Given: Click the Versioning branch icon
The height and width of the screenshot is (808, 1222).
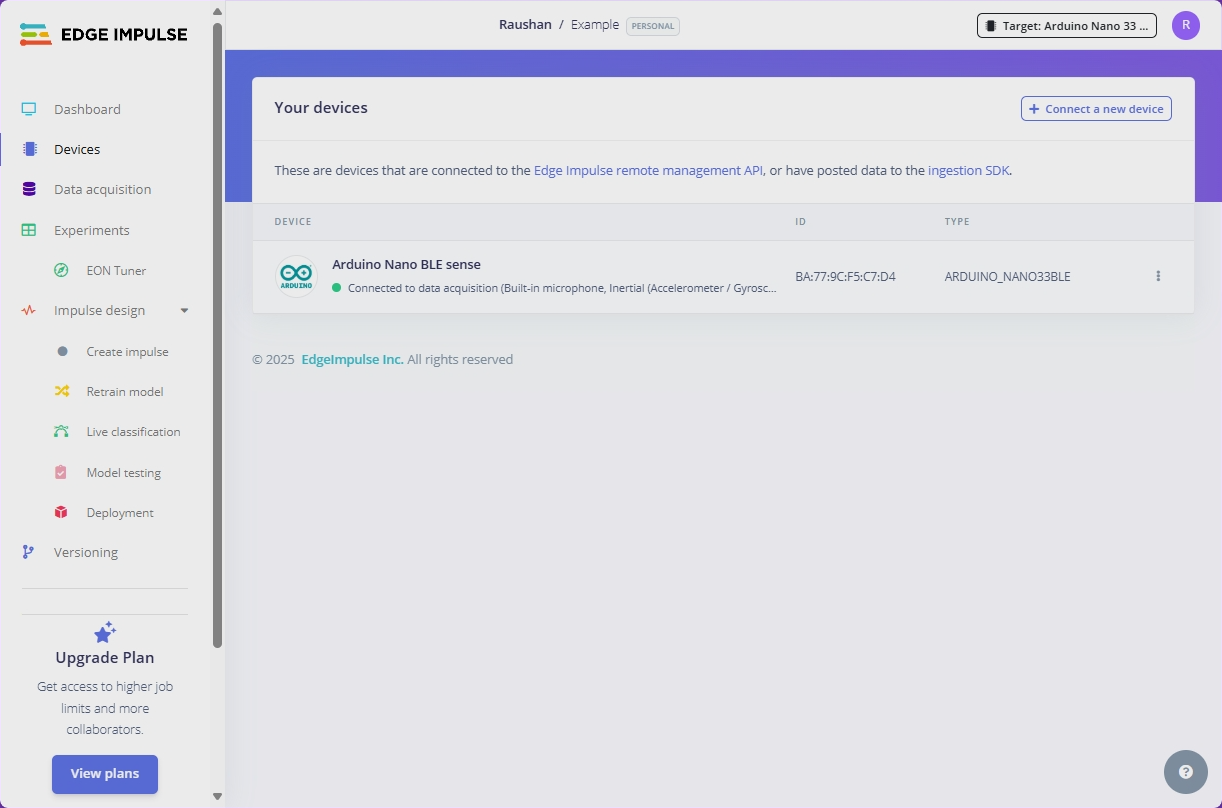Looking at the screenshot, I should click(29, 552).
